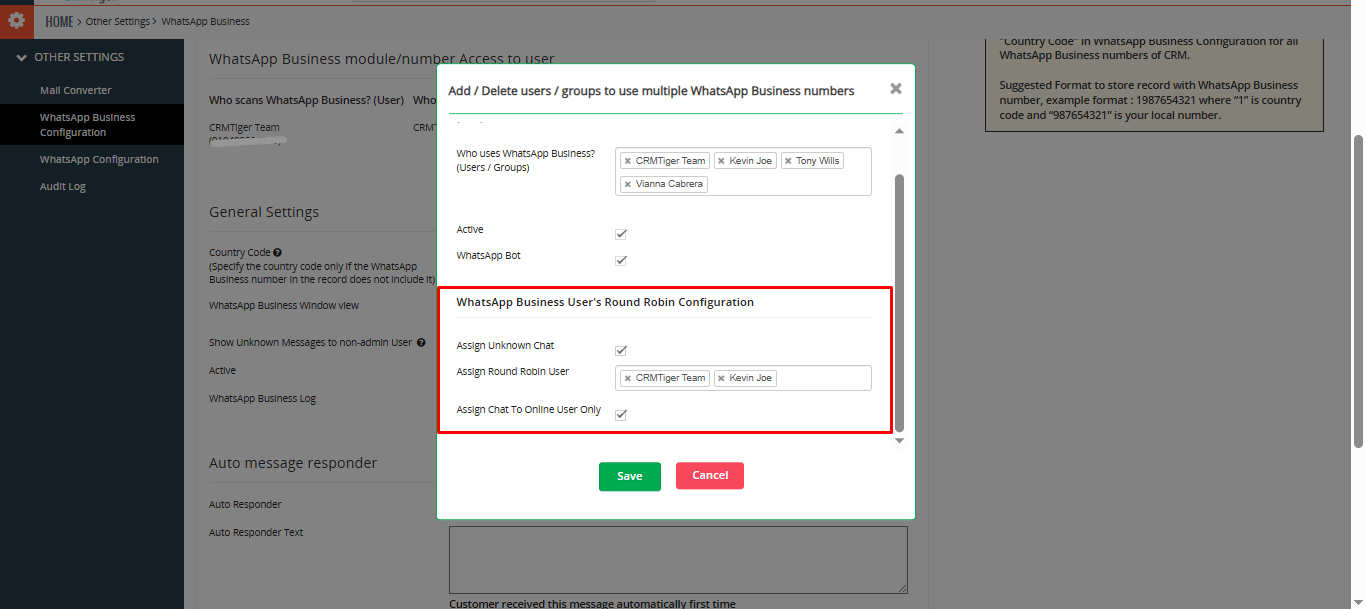Open Show Unknown Messages help icon
Screen dimensions: 1365x609
(x=421, y=342)
